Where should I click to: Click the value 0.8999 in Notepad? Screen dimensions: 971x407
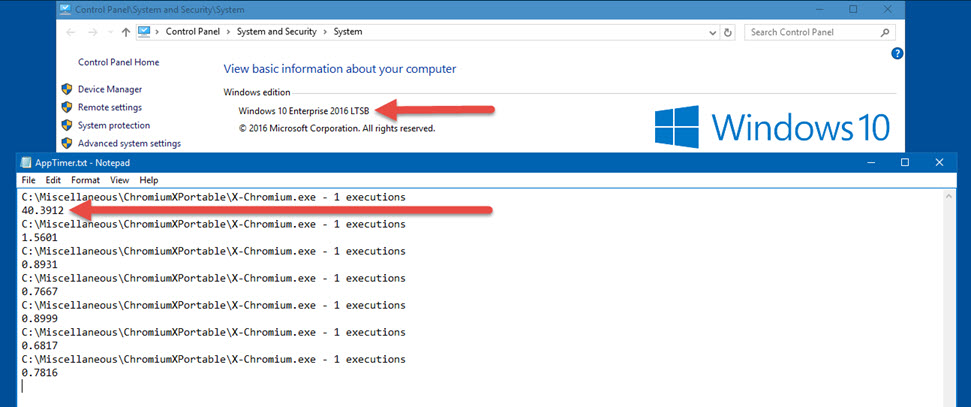40,318
